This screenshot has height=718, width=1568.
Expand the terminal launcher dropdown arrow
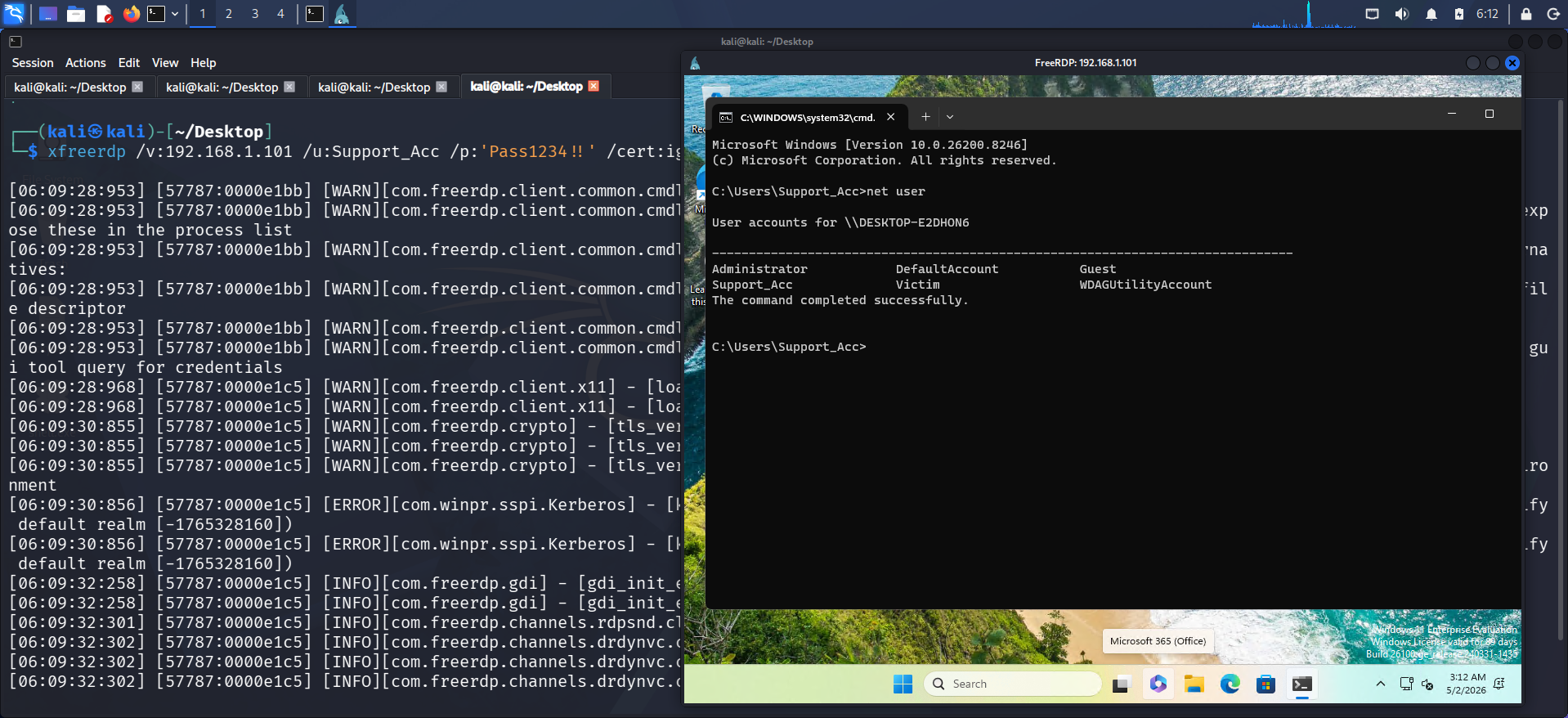(175, 14)
